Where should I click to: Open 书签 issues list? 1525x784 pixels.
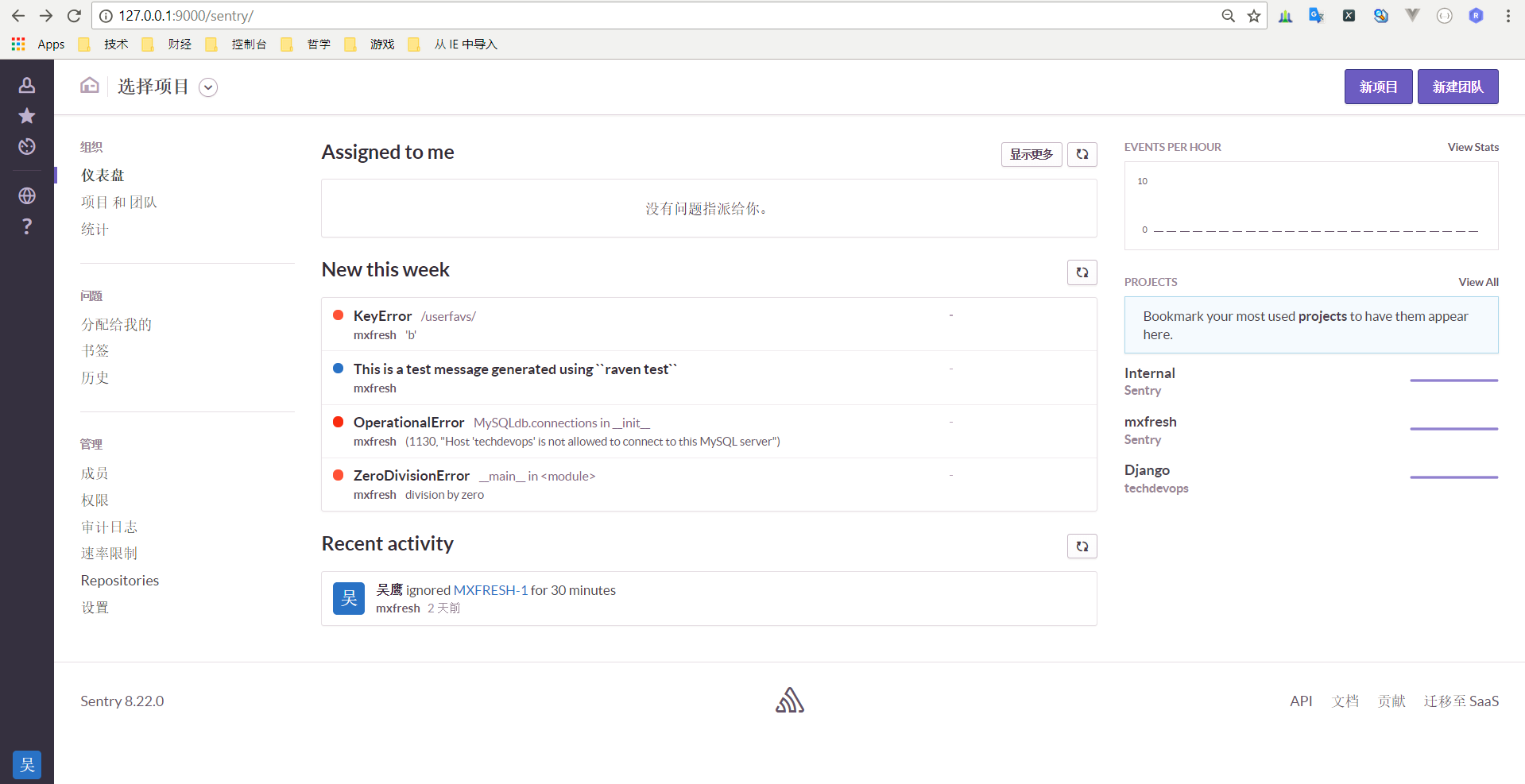[95, 350]
